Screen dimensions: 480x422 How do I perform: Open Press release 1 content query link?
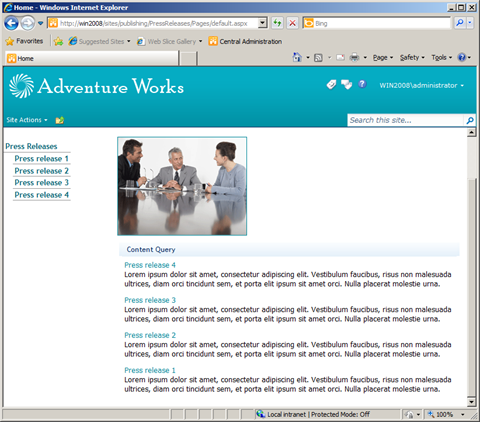click(150, 370)
